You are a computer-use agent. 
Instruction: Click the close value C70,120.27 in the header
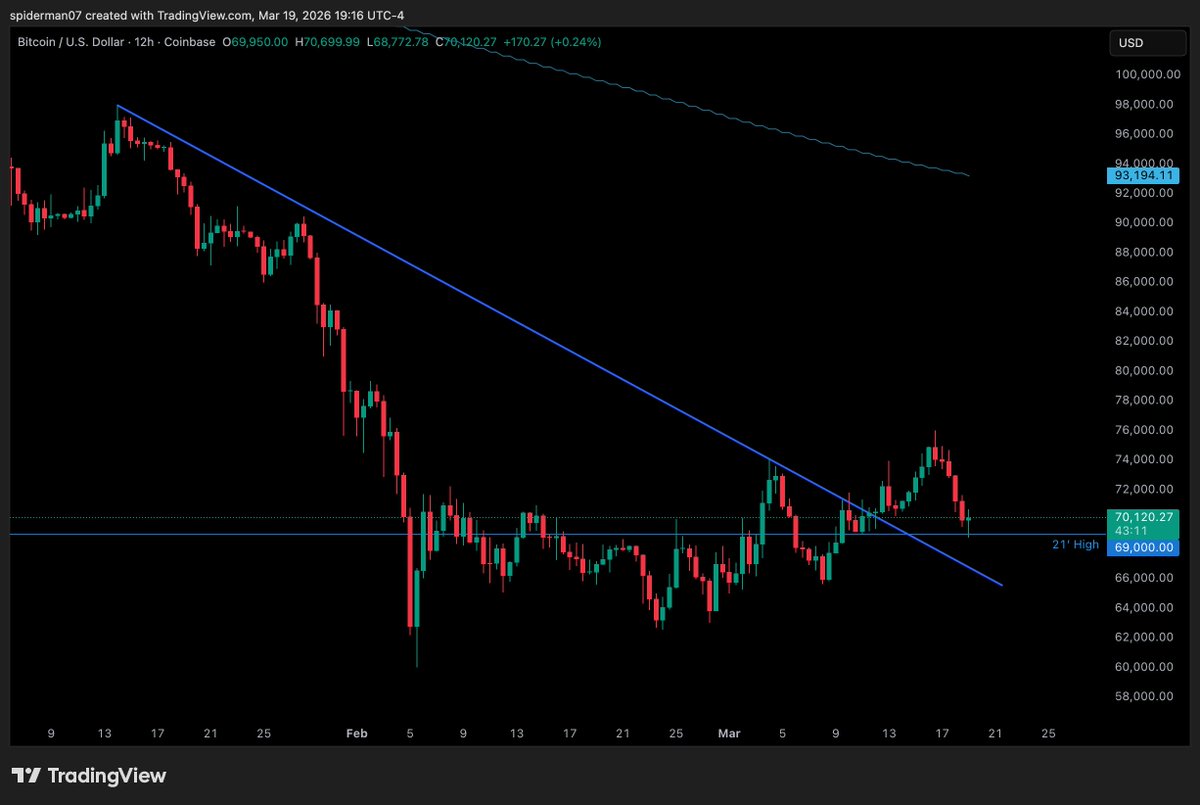coord(467,42)
